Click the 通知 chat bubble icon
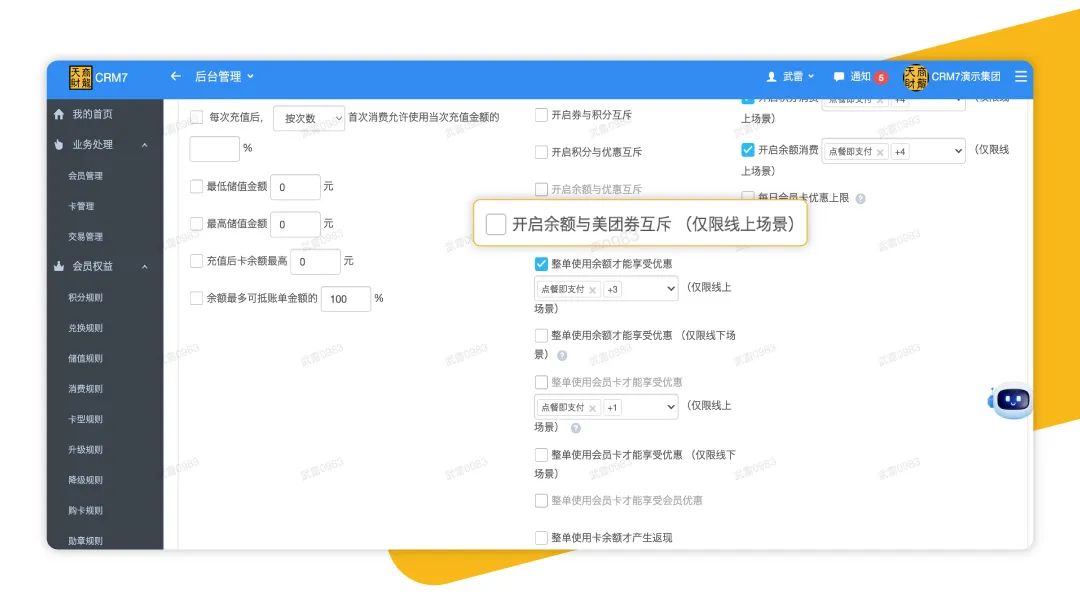Screen dimensions: 1080x610 tap(838, 76)
